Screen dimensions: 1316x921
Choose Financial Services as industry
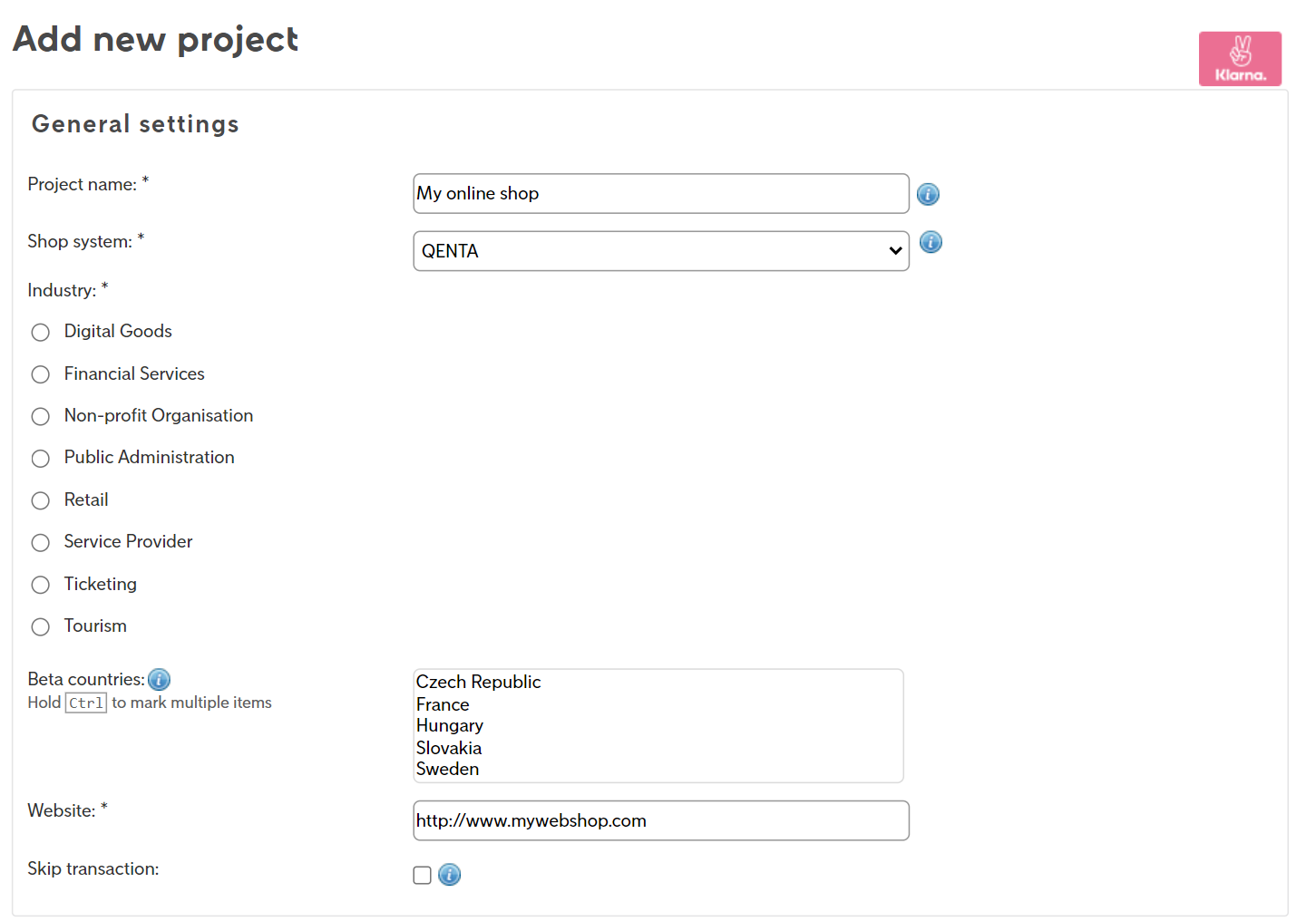(x=41, y=374)
